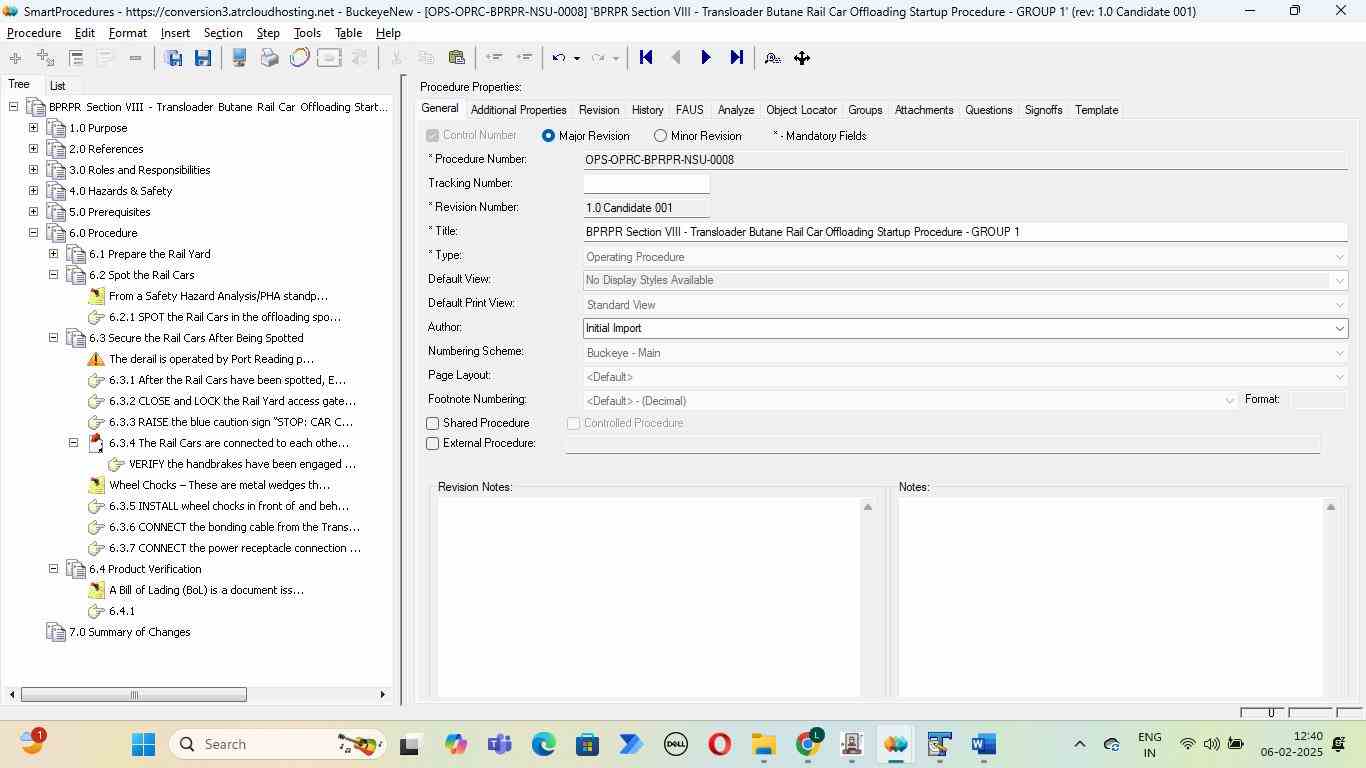Switch to the Attachments tab
This screenshot has height=768, width=1366.
(x=923, y=110)
